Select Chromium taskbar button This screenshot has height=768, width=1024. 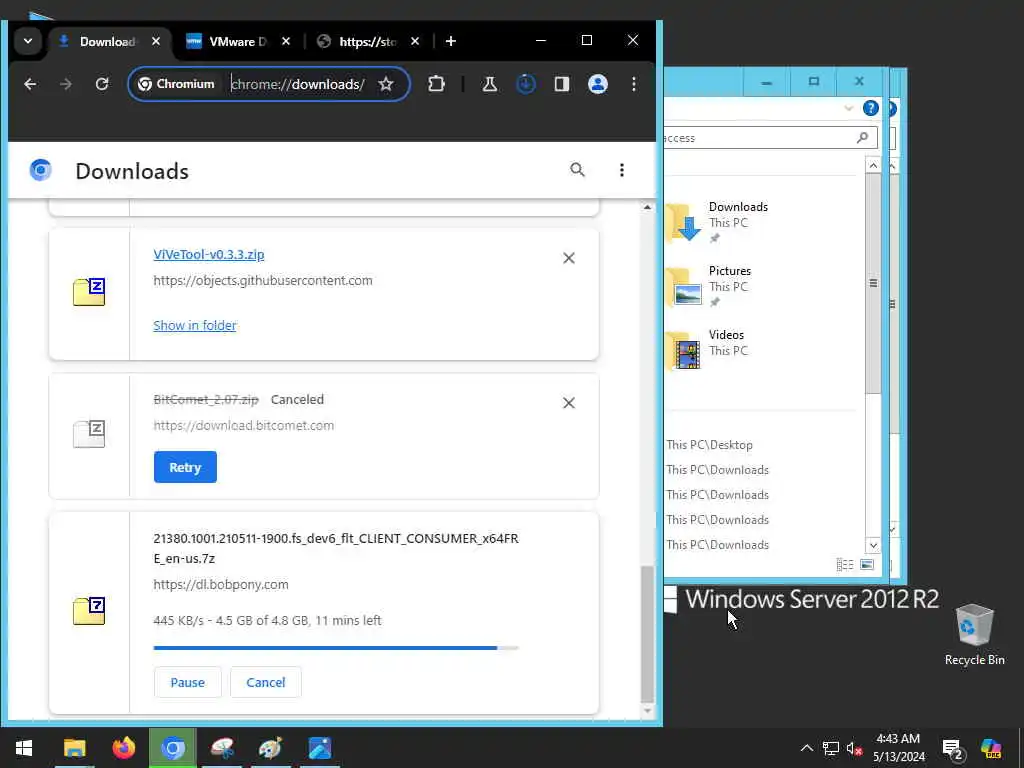click(x=172, y=748)
